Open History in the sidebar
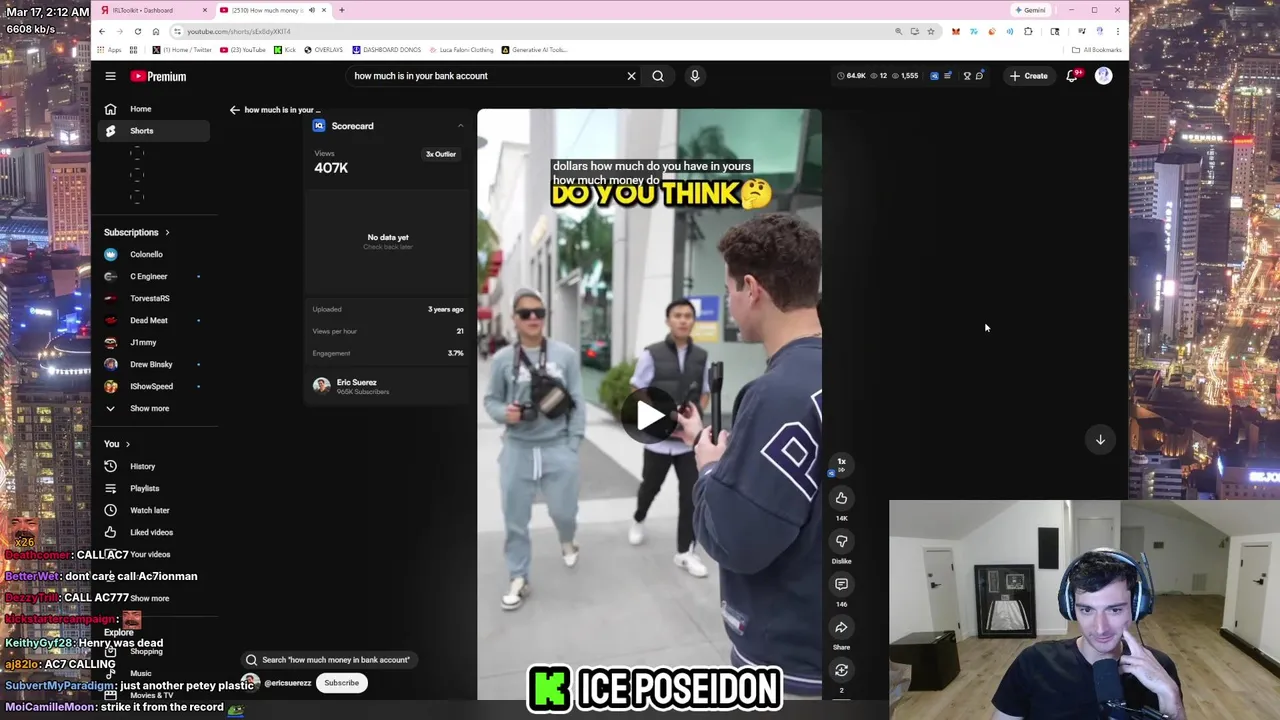Viewport: 1280px width, 720px height. pyautogui.click(x=154, y=466)
